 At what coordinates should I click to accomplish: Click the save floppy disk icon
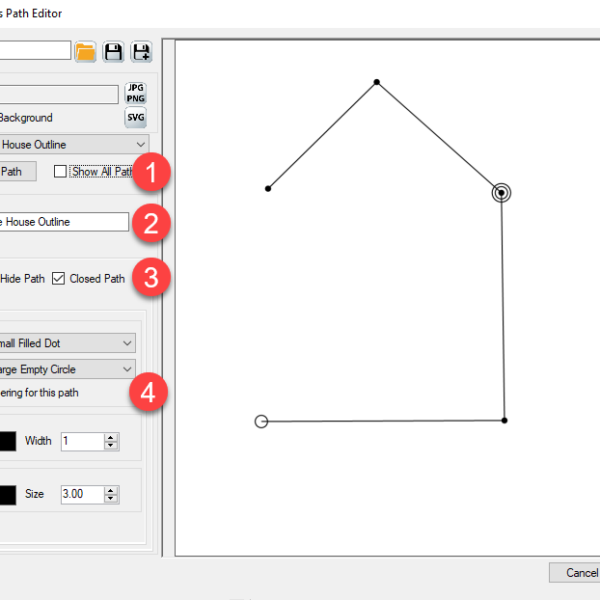114,52
